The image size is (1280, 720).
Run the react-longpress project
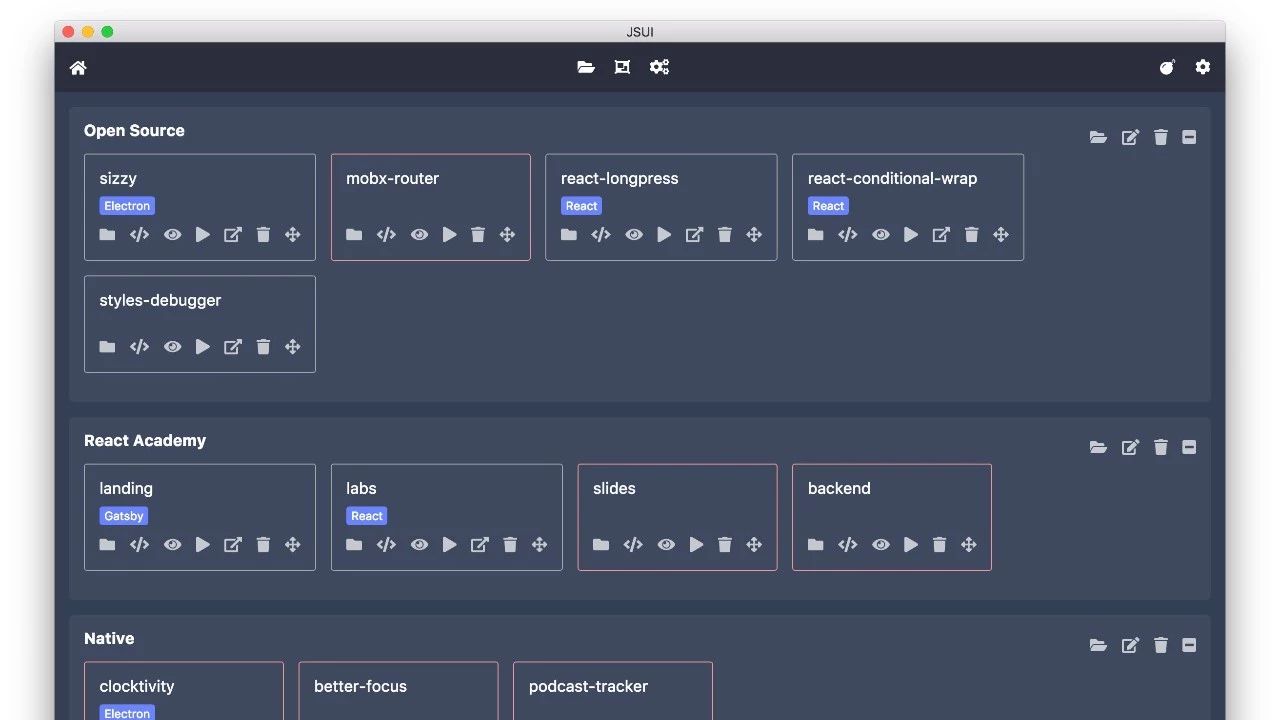pyautogui.click(x=665, y=234)
